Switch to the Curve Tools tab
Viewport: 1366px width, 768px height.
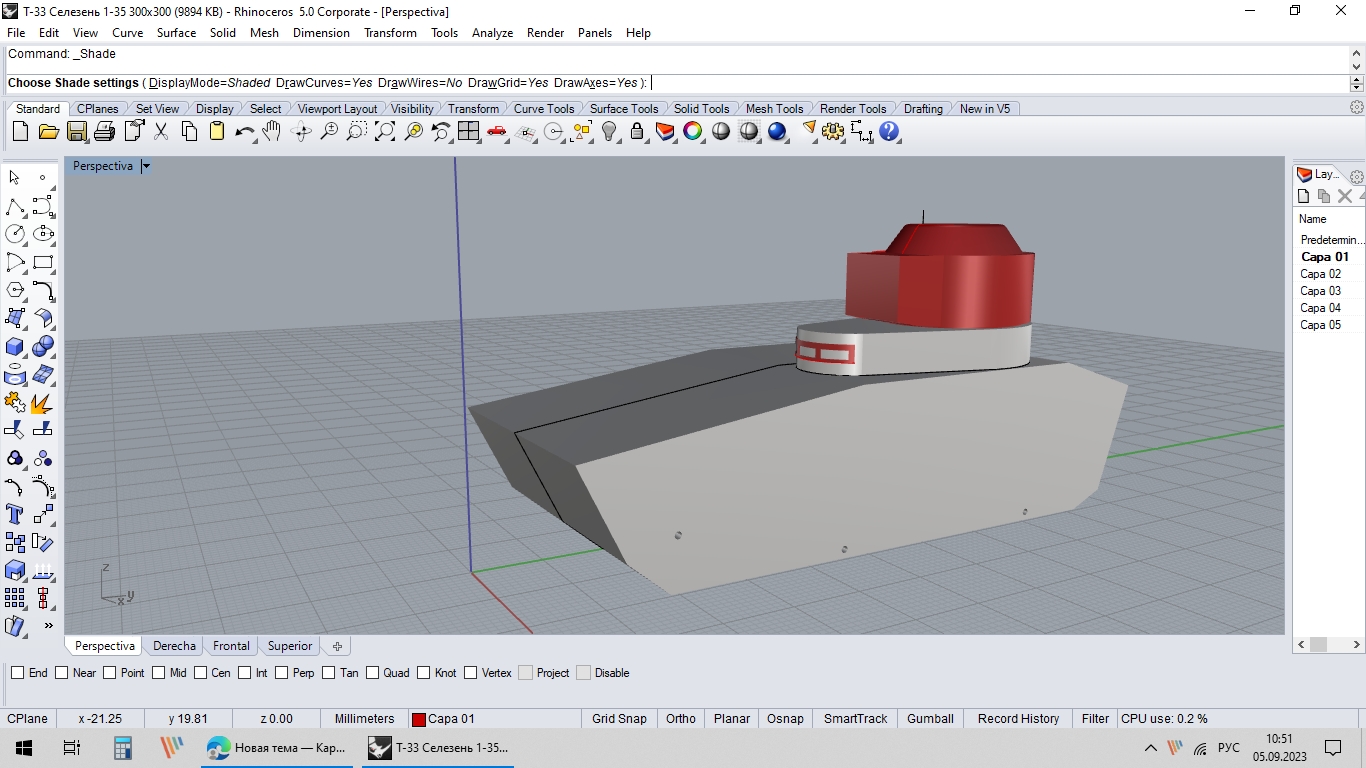544,109
